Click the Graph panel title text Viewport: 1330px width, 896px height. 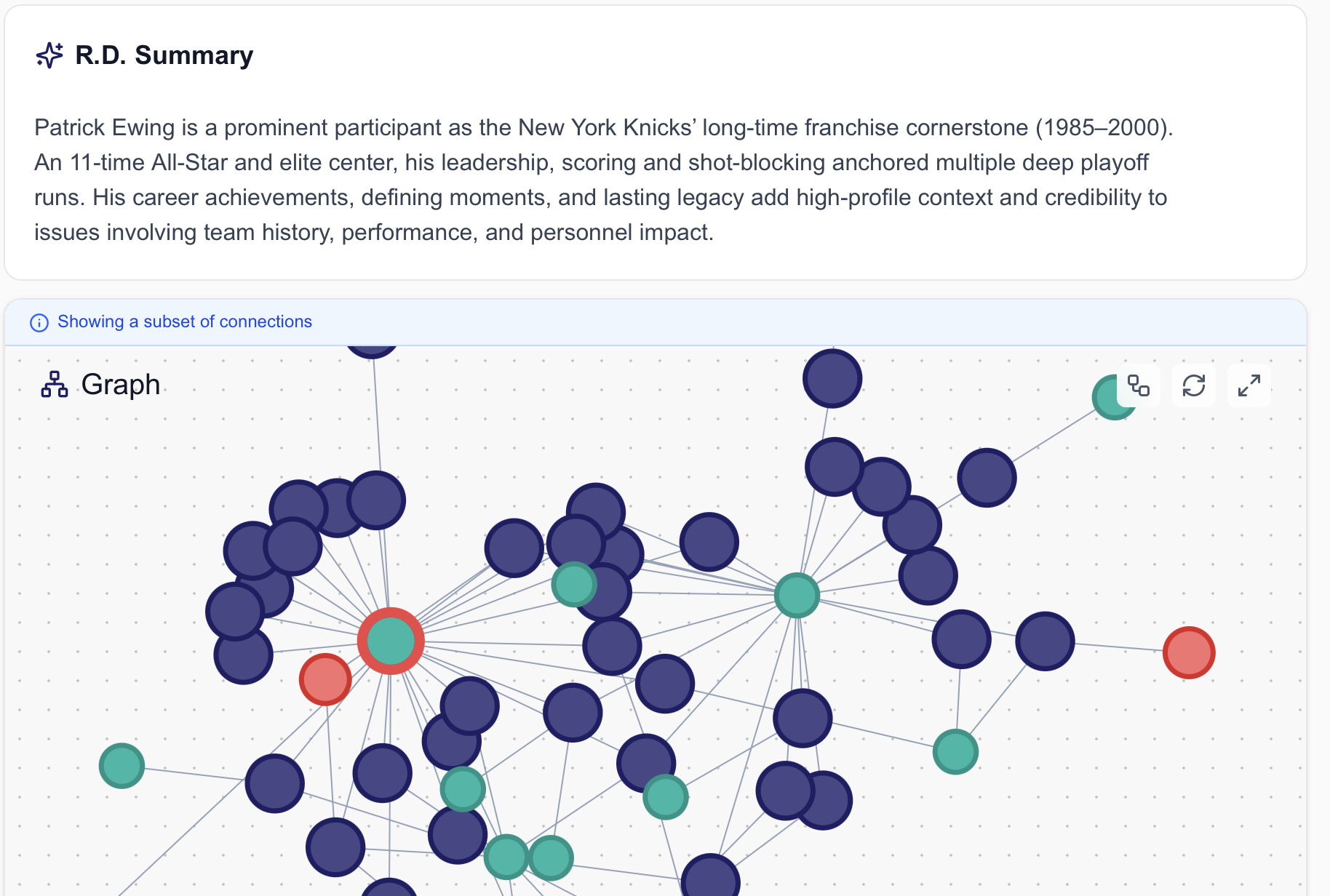click(121, 384)
